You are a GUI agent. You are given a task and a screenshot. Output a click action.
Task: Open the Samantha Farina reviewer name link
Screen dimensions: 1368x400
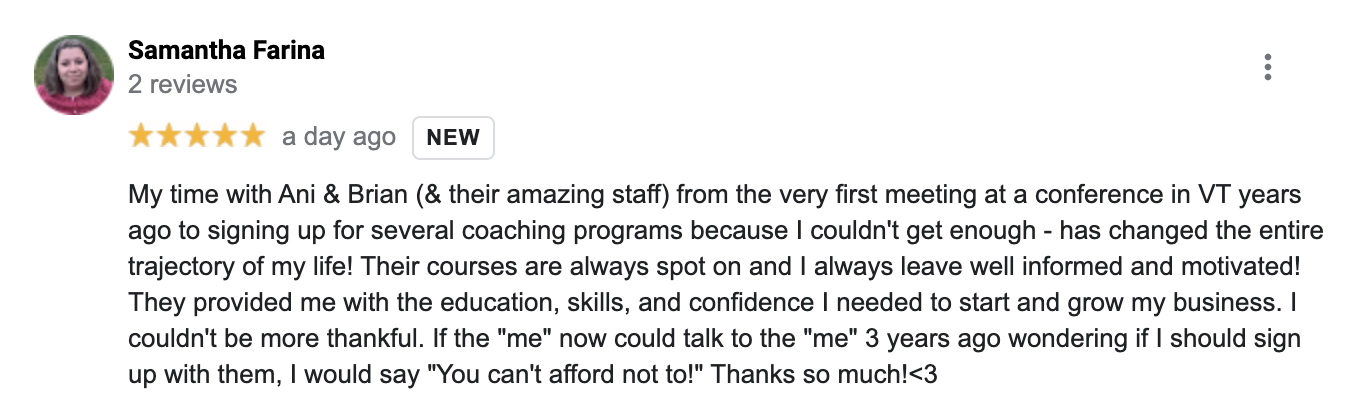pos(226,51)
